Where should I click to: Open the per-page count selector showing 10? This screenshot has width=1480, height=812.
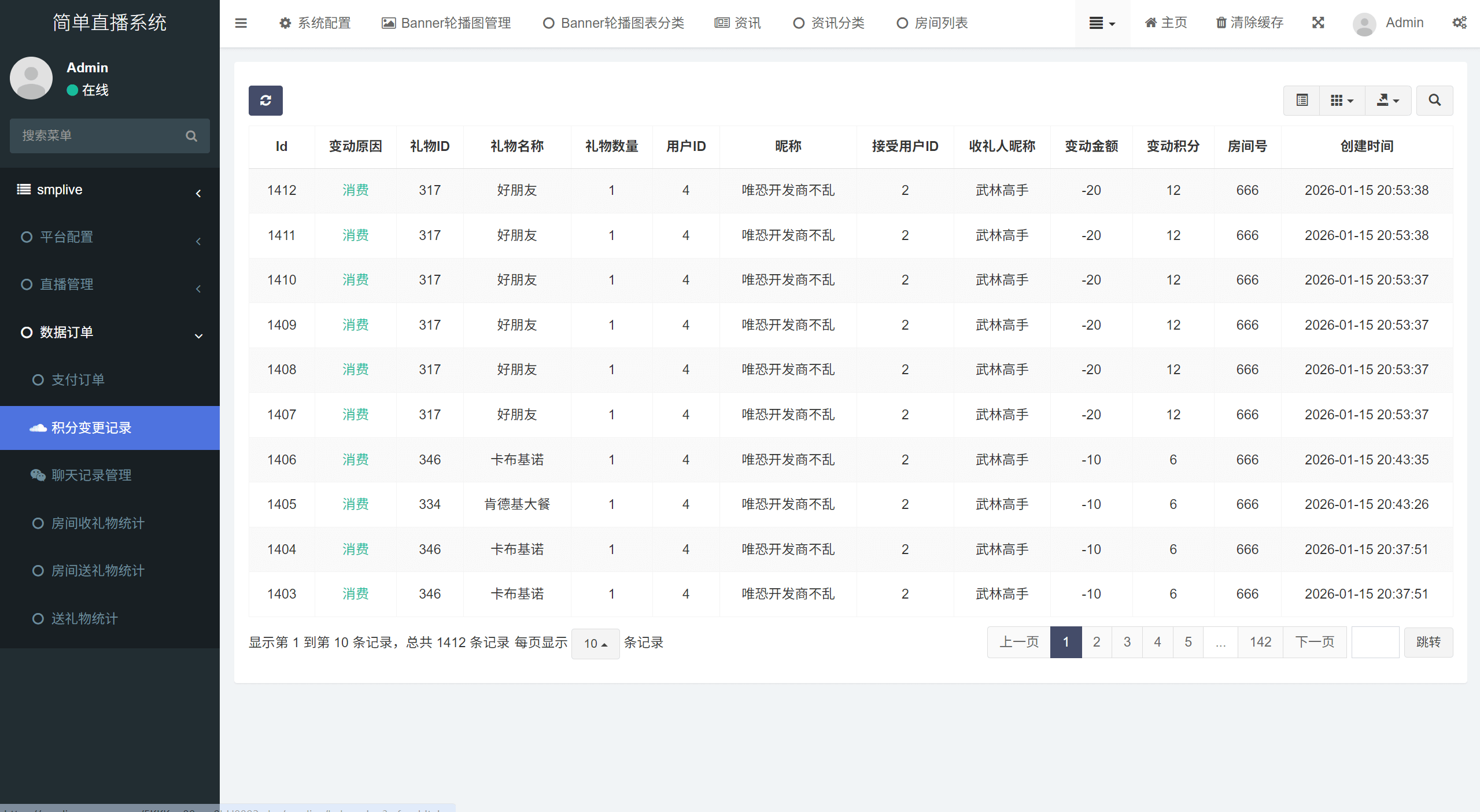pos(595,643)
